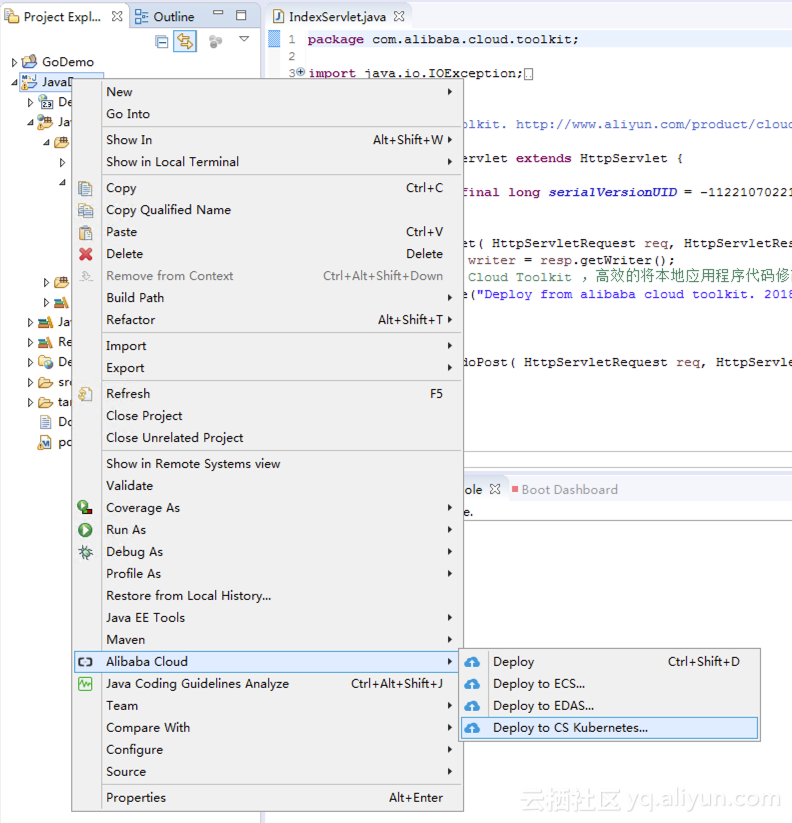Click the serialVersionUID field name
Image resolution: width=792 pixels, height=823 pixels.
613,192
